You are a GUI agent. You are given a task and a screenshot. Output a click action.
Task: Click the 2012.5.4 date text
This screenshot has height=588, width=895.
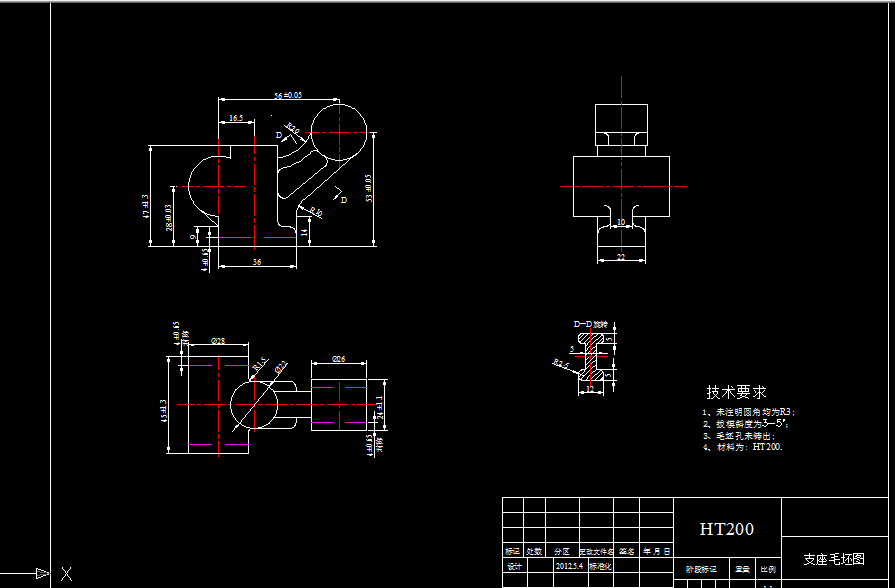point(569,566)
